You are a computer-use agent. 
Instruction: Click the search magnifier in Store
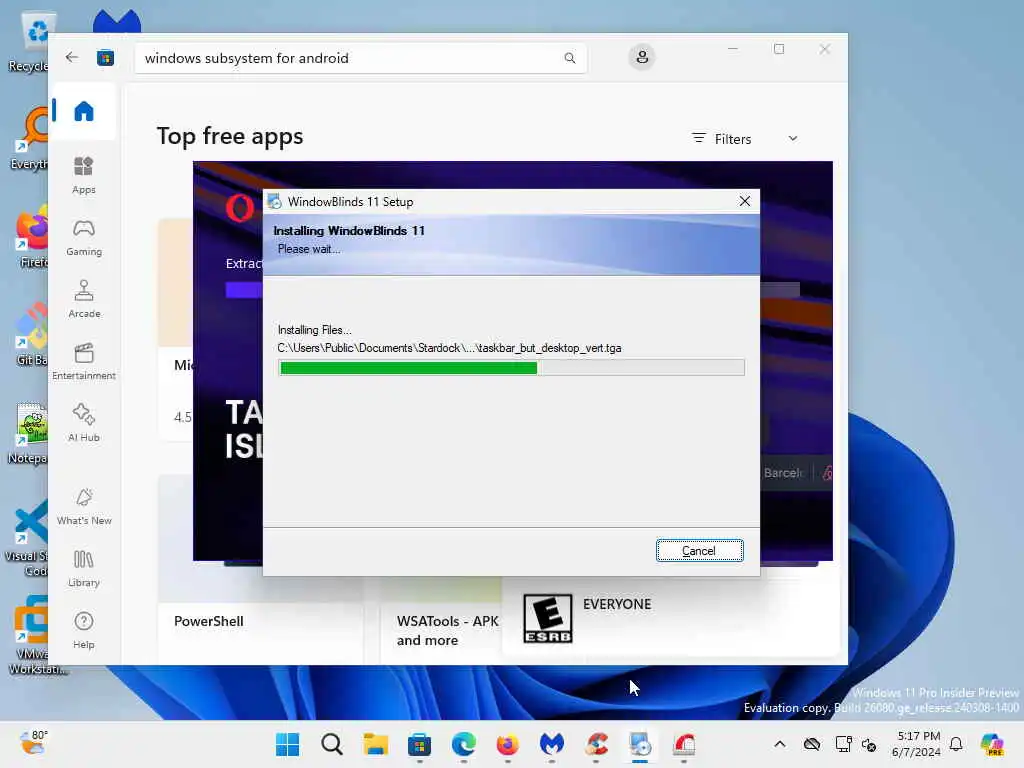(x=569, y=58)
